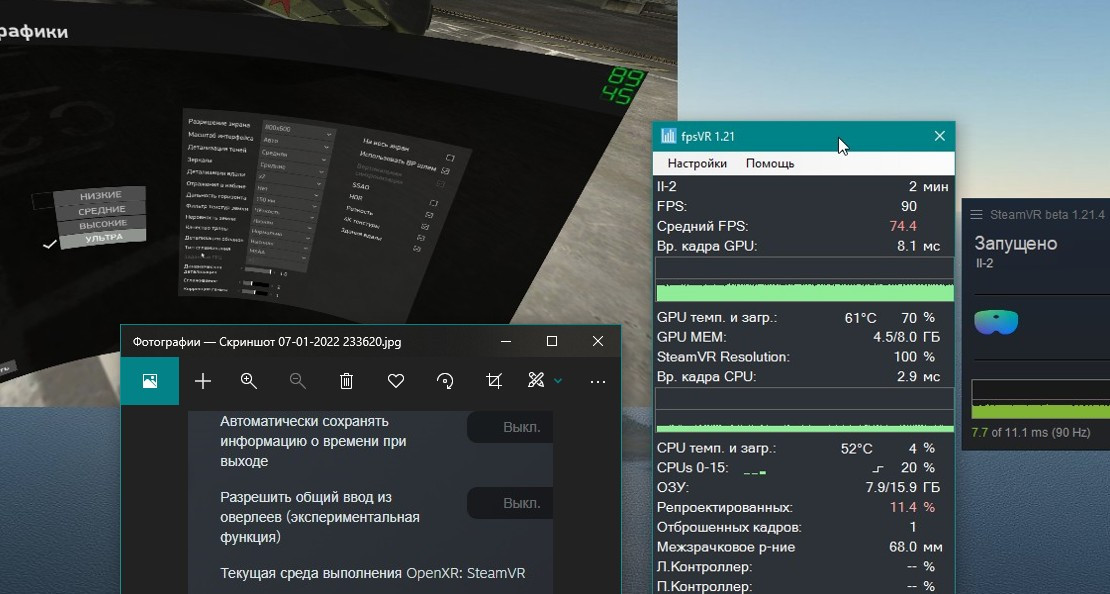Click the Средний FPS value 74.4
Screen dimensions: 1110x594
(903, 226)
